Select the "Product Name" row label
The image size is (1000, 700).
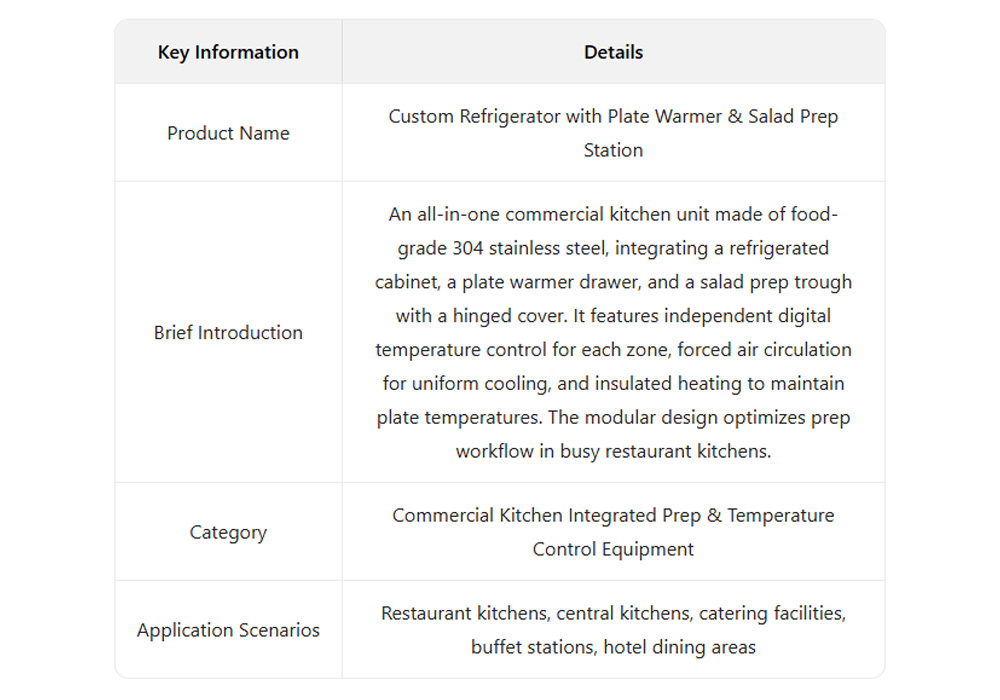(228, 133)
